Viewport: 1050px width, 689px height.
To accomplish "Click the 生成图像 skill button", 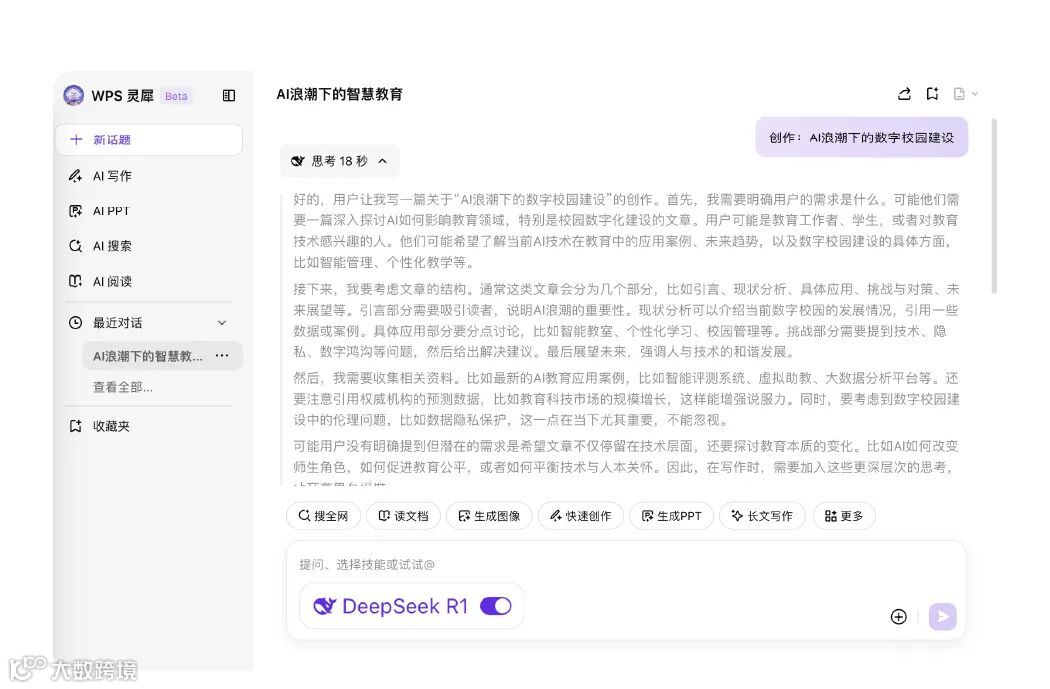I will (x=489, y=516).
